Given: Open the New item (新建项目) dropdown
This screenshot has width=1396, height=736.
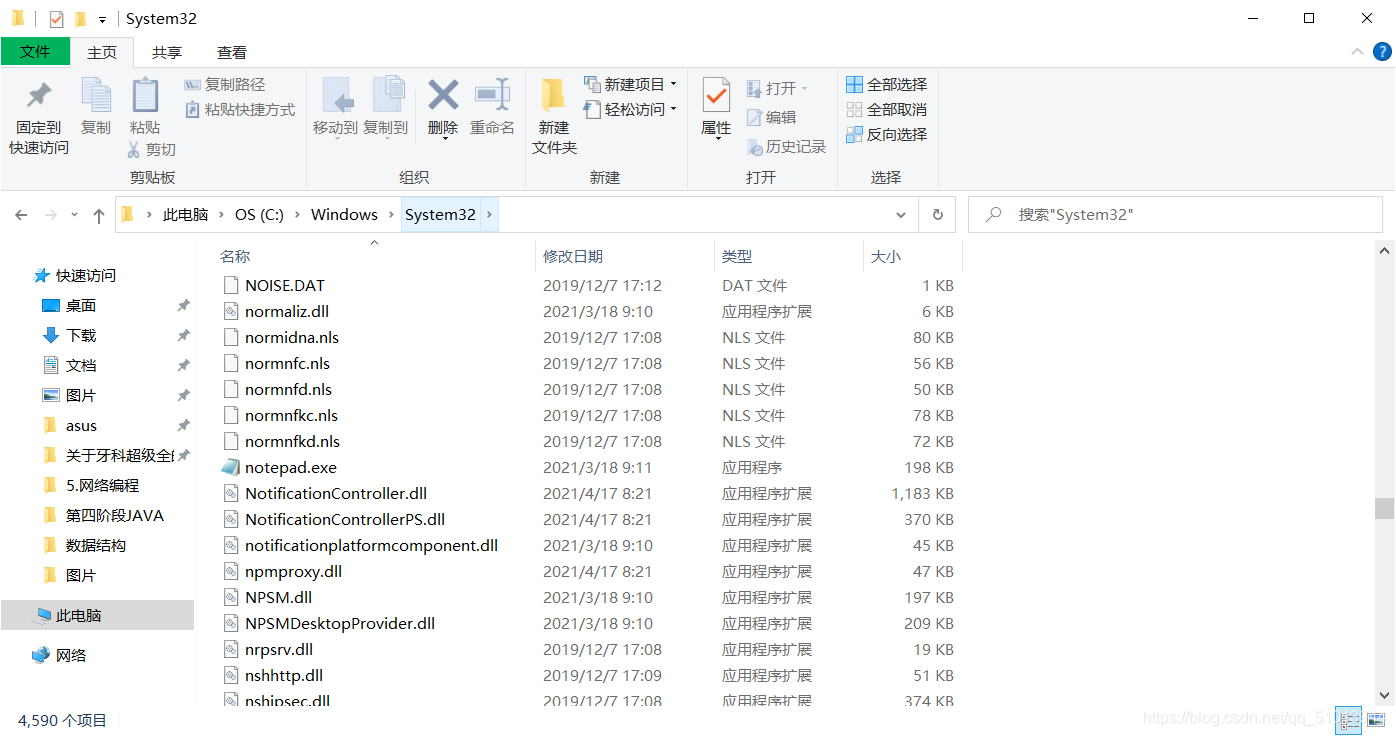Looking at the screenshot, I should [x=631, y=84].
